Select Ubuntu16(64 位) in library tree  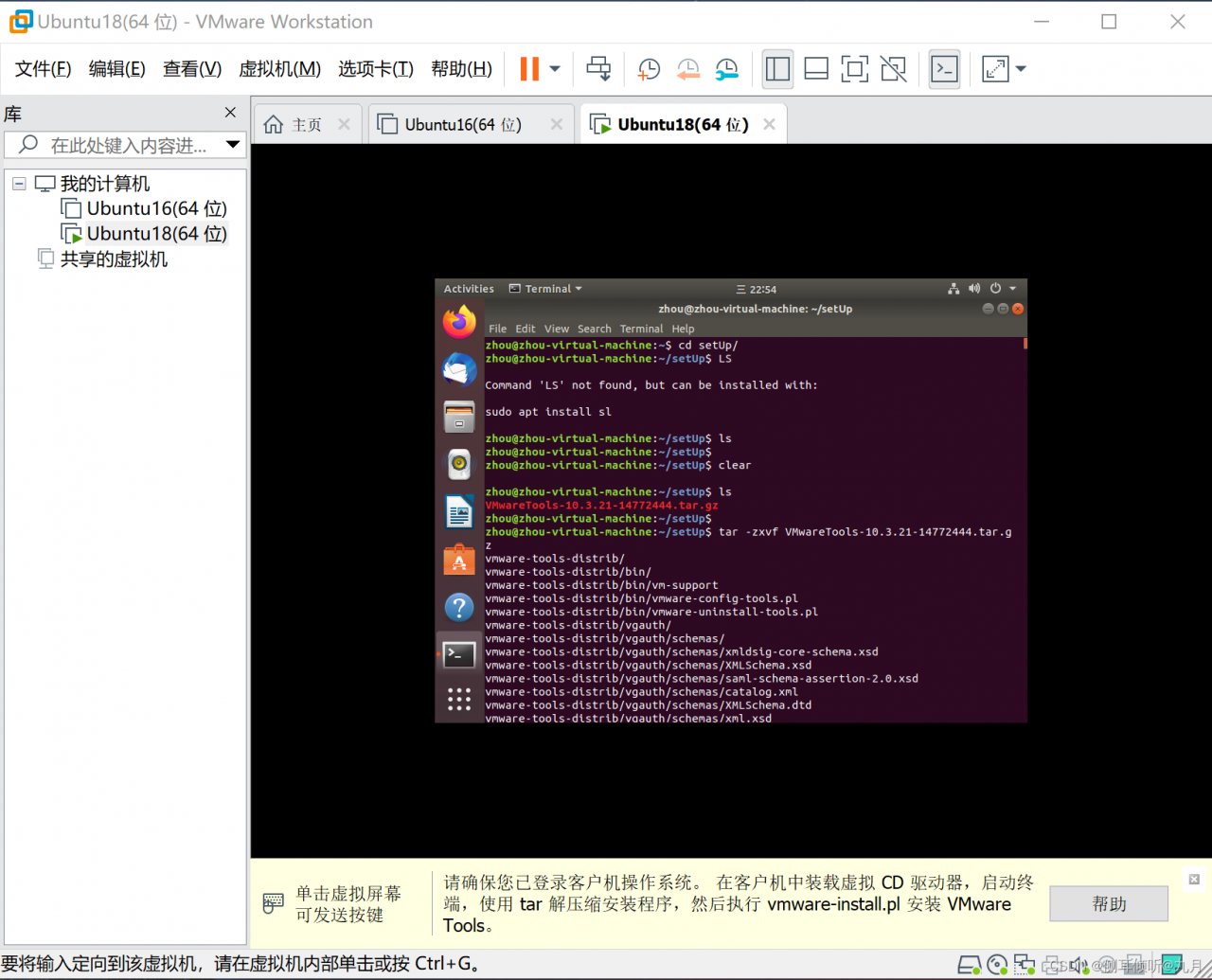144,208
